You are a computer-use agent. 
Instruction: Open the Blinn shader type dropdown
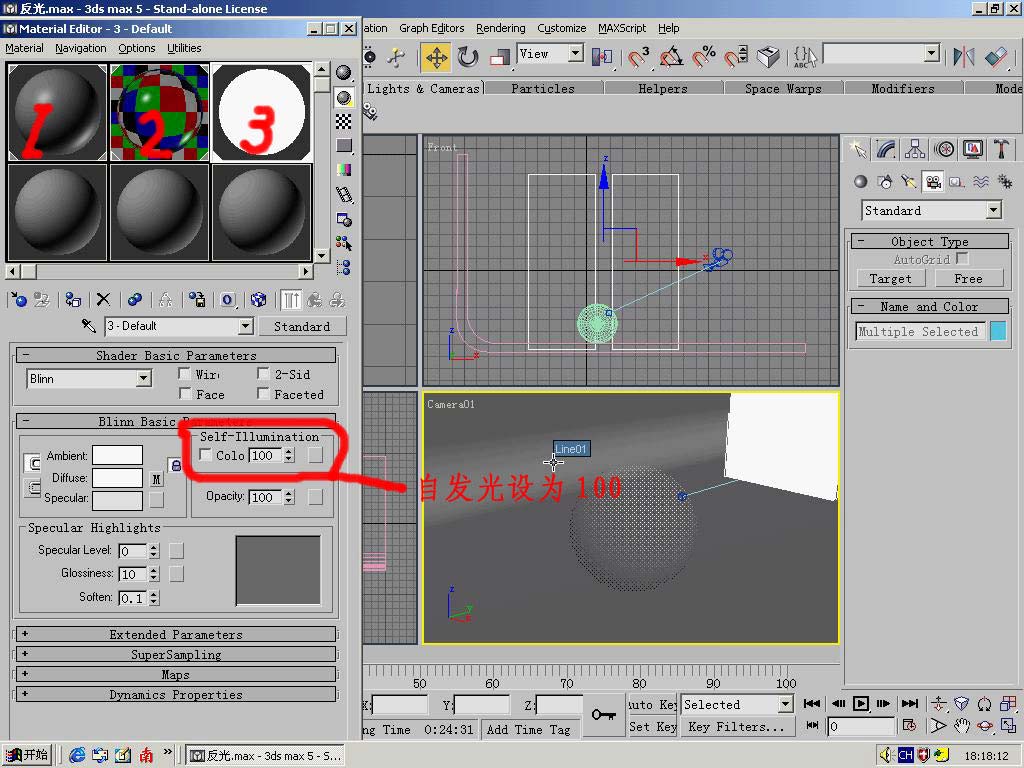pos(143,378)
